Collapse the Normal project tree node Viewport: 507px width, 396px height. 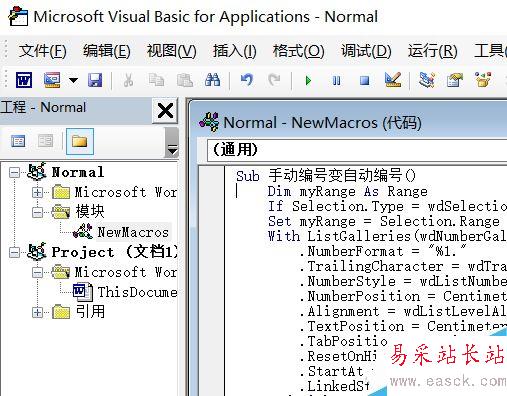14,173
